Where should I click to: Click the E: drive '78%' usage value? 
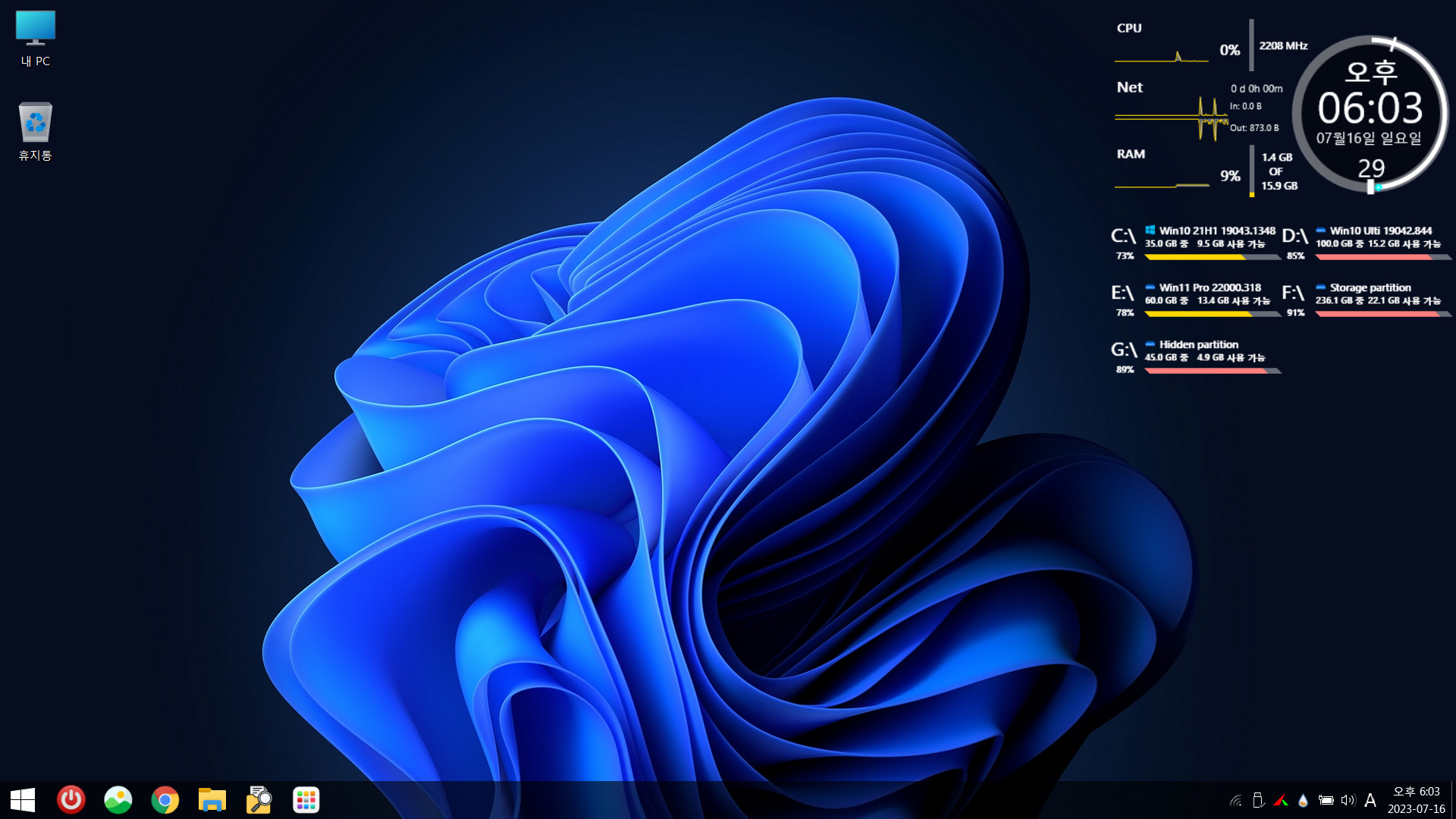[1125, 312]
